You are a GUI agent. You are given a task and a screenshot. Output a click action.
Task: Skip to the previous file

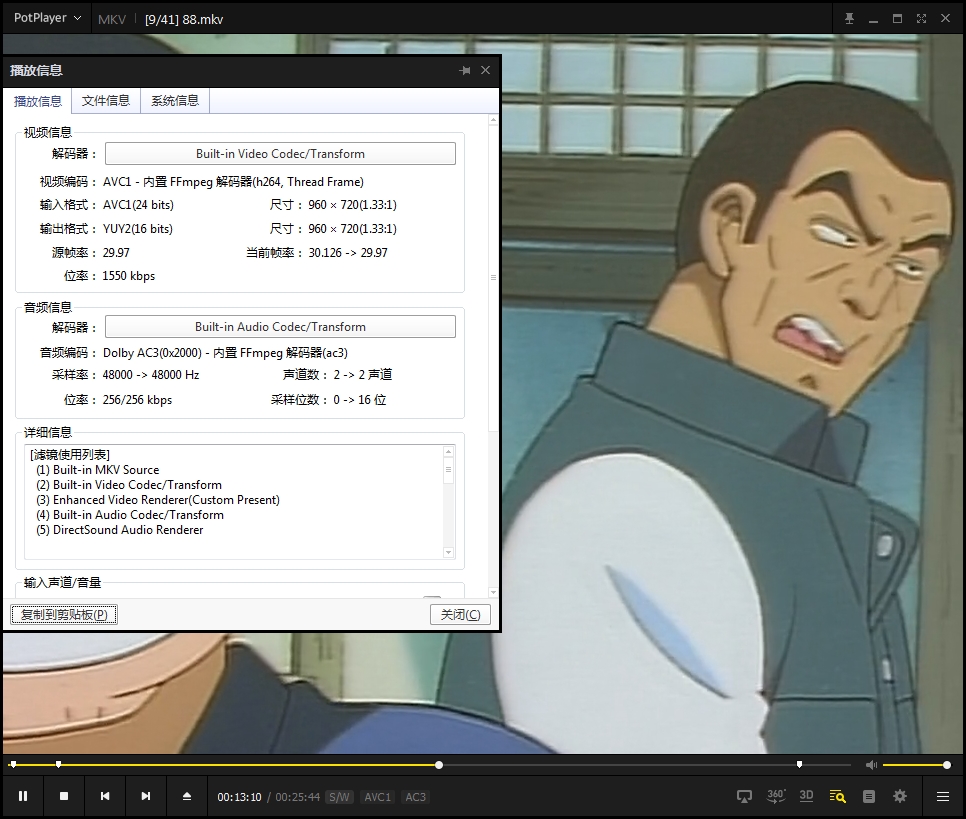[x=105, y=796]
